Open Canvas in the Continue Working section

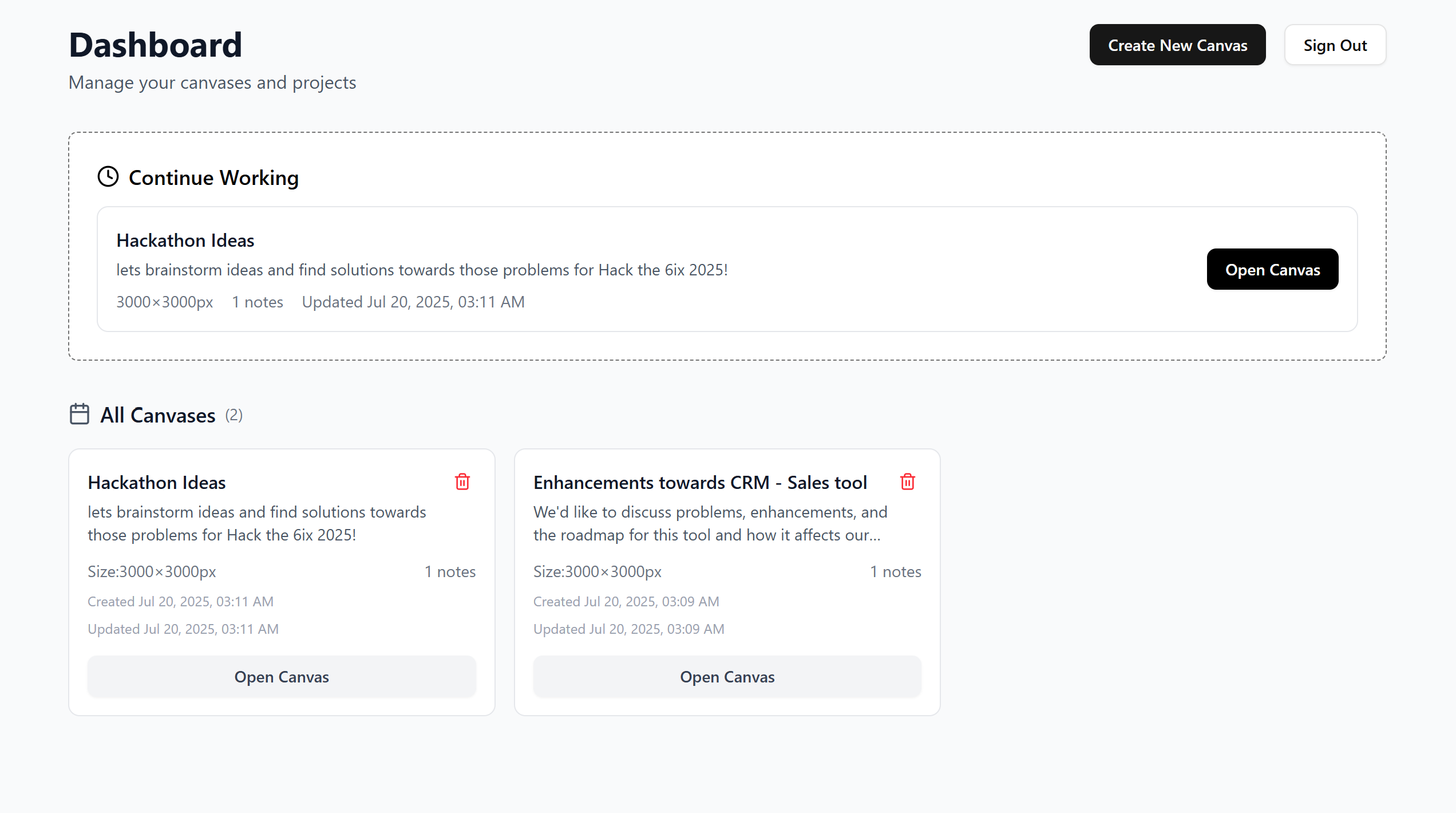(1272, 270)
